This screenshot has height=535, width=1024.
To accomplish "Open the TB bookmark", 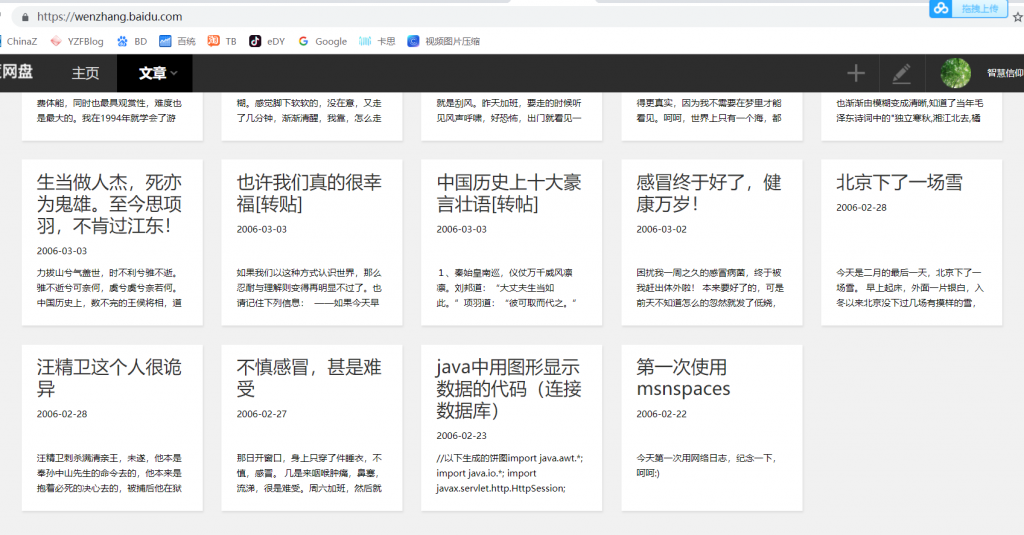I will click(222, 41).
